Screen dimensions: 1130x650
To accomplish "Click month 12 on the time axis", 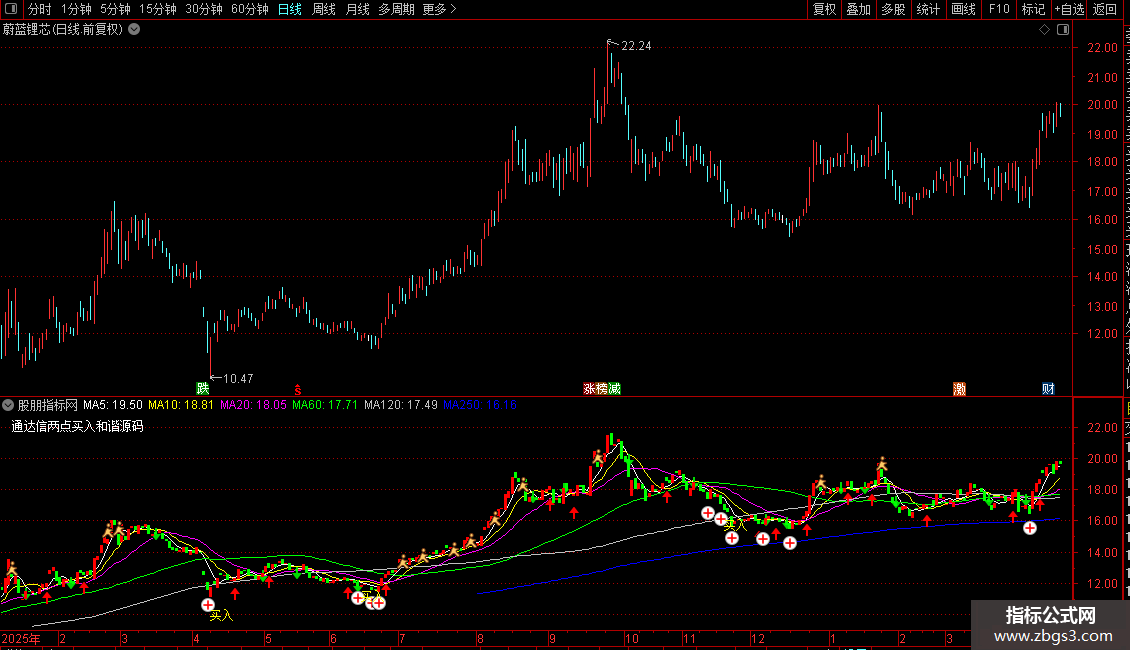I will pos(757,639).
